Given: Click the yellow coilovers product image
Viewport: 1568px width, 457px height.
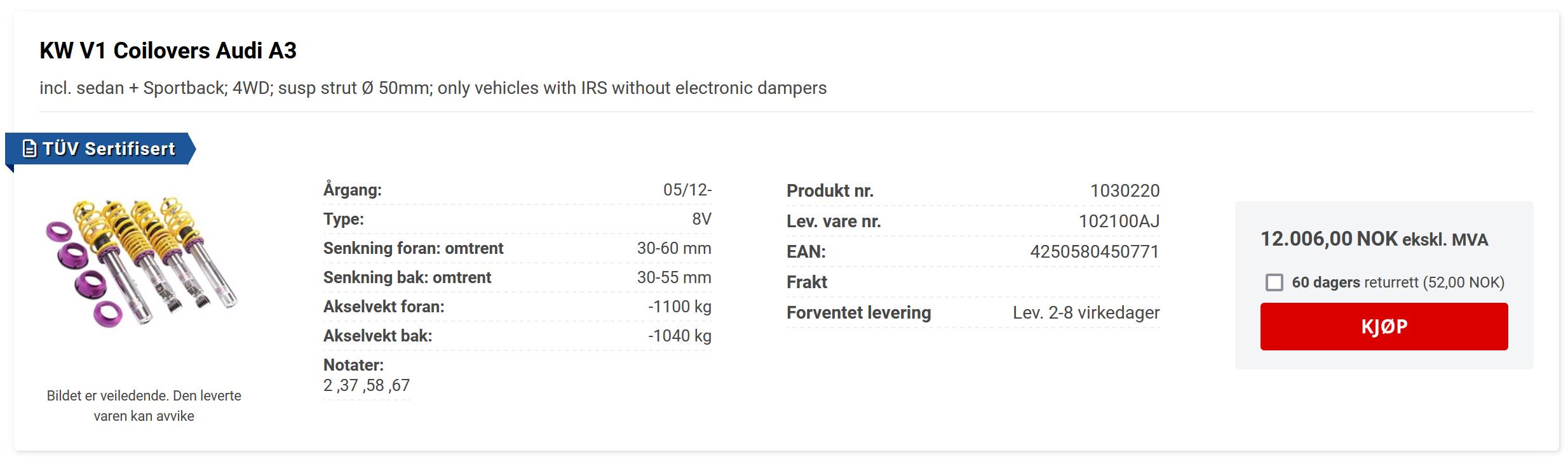Looking at the screenshot, I should (x=142, y=261).
